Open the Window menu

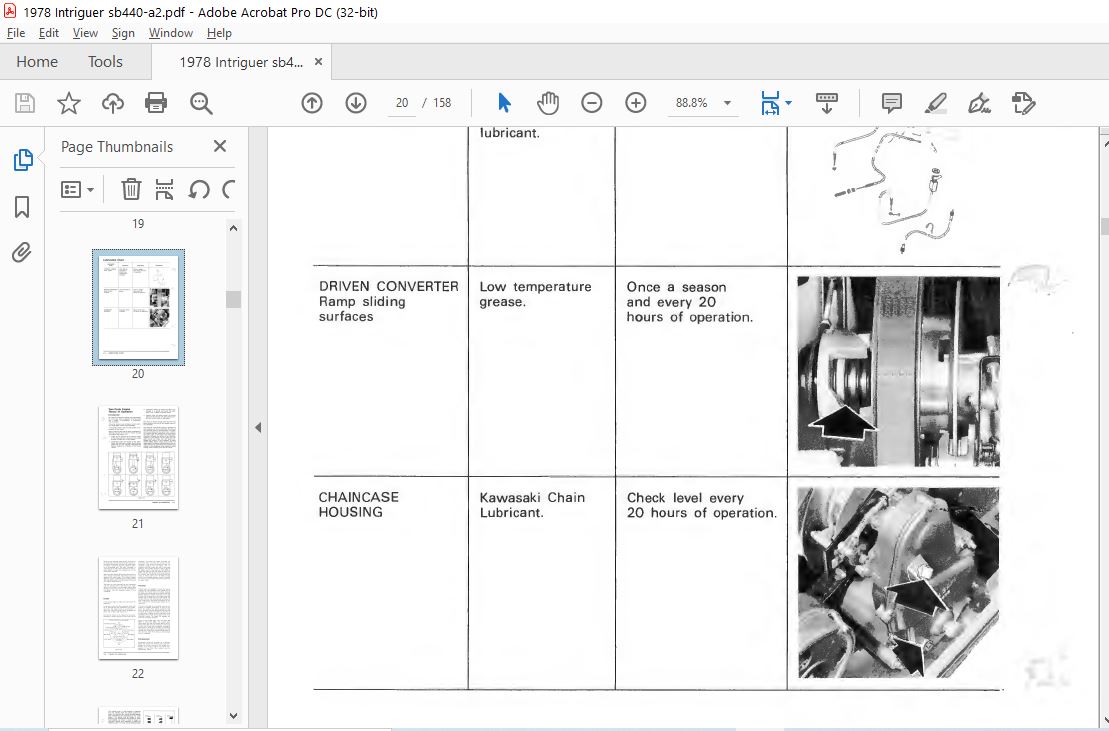coord(170,33)
